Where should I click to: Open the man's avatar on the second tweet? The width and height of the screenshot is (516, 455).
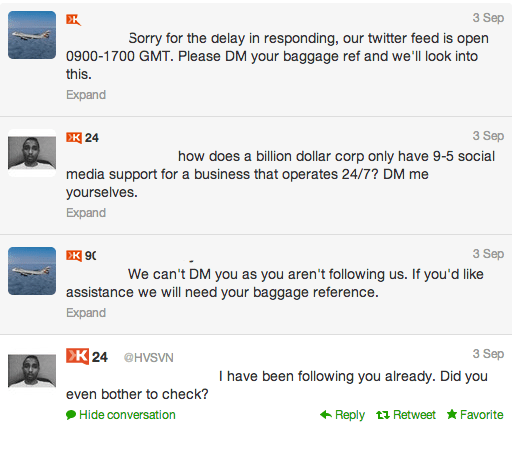pyautogui.click(x=32, y=153)
